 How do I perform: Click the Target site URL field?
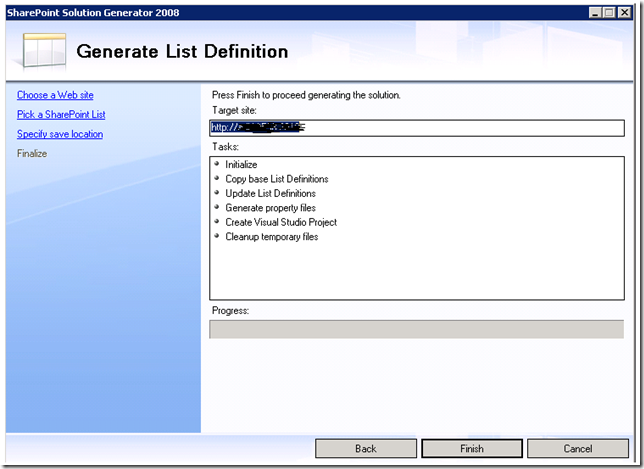coord(416,127)
